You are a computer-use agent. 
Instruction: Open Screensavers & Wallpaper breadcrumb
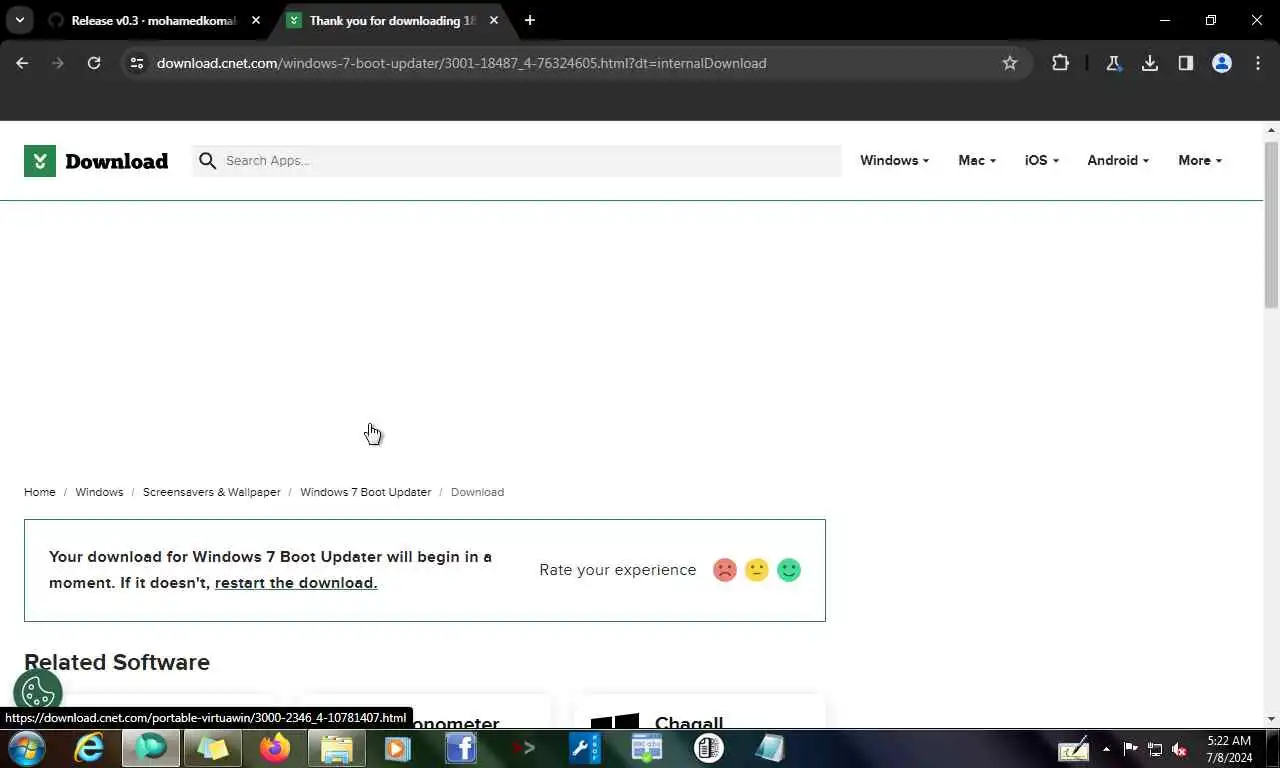point(212,492)
